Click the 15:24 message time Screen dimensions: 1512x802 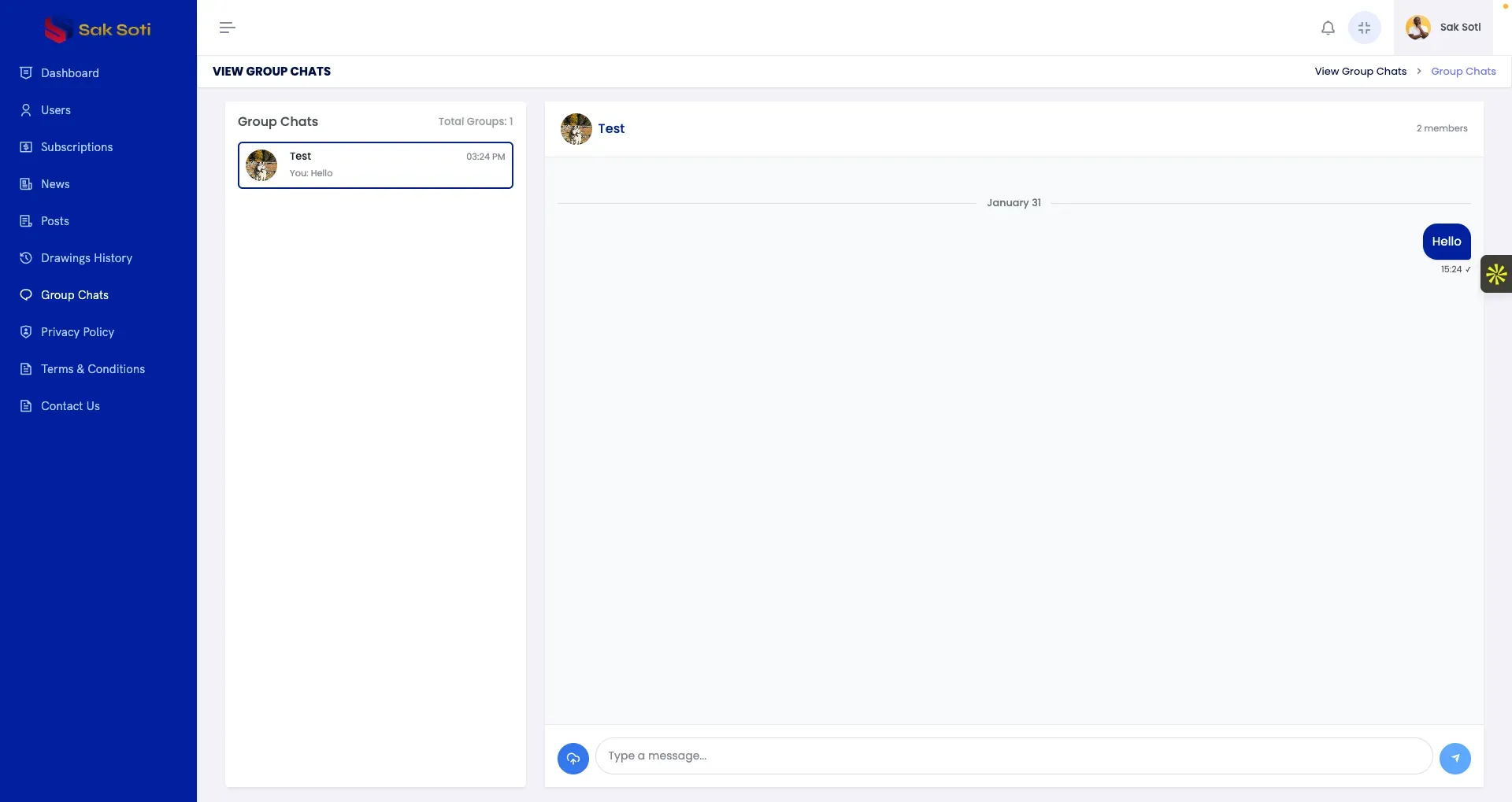(1451, 269)
